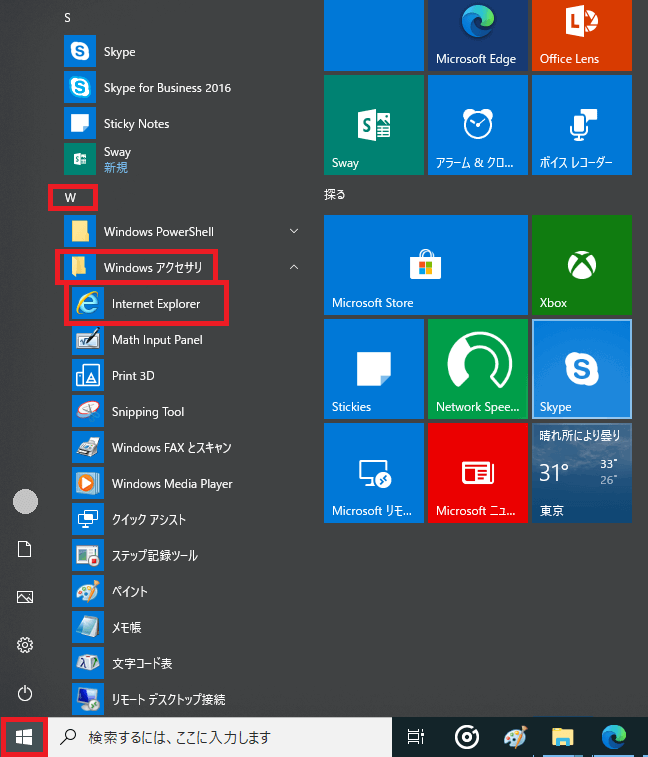This screenshot has height=757, width=648.
Task: Launch Skype for Business 2016
Action: pos(183,87)
